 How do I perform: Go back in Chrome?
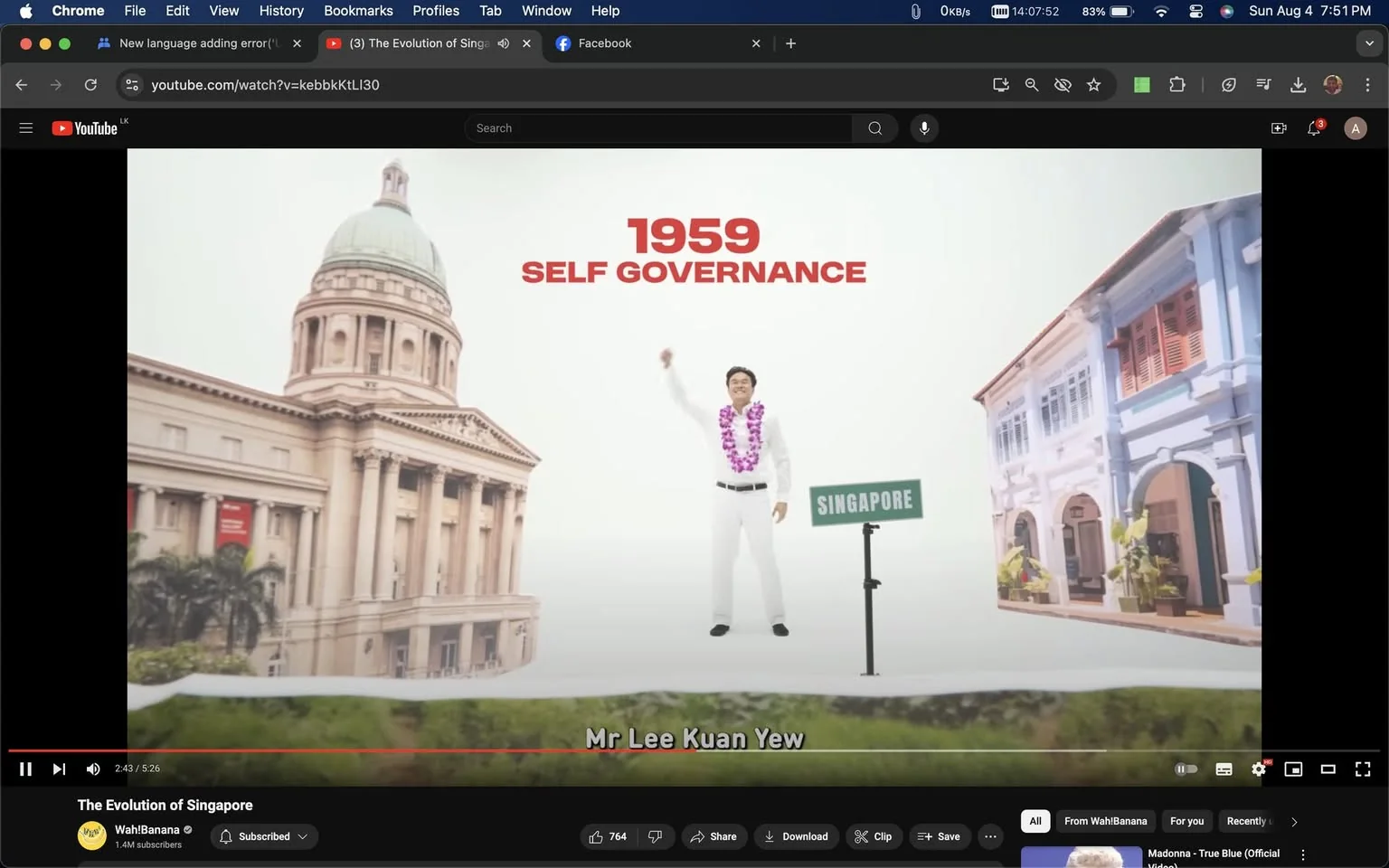tap(22, 84)
